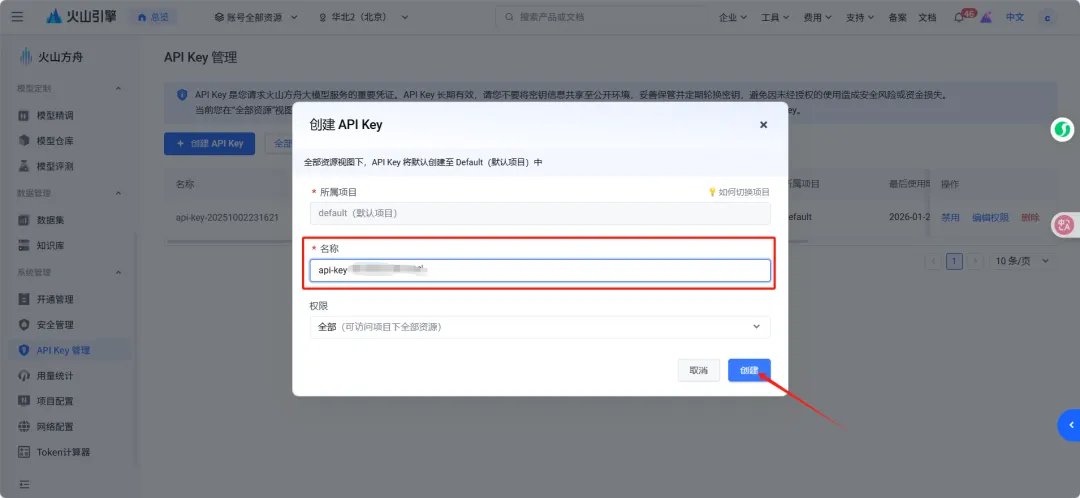Click the 用量统计 gauge icon
This screenshot has width=1080, height=498.
(x=24, y=376)
